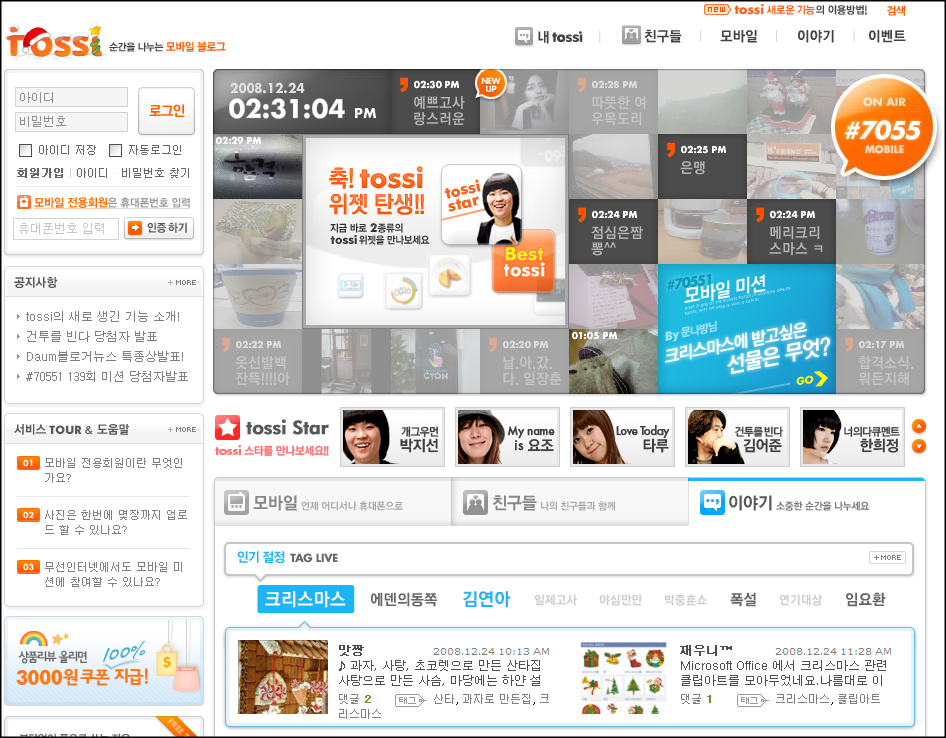946x738 pixels.
Task: Click the 로그인 login button
Action: pyautogui.click(x=167, y=110)
